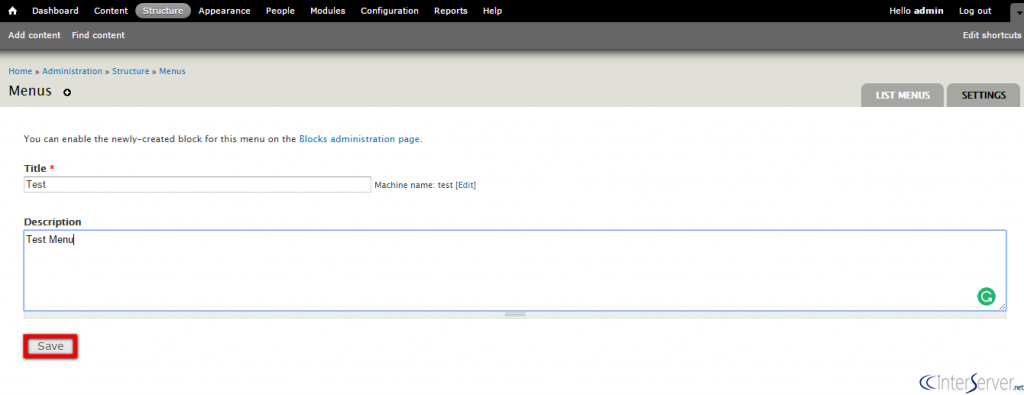Click the admin username link
The image size is (1024, 395).
(x=928, y=11)
